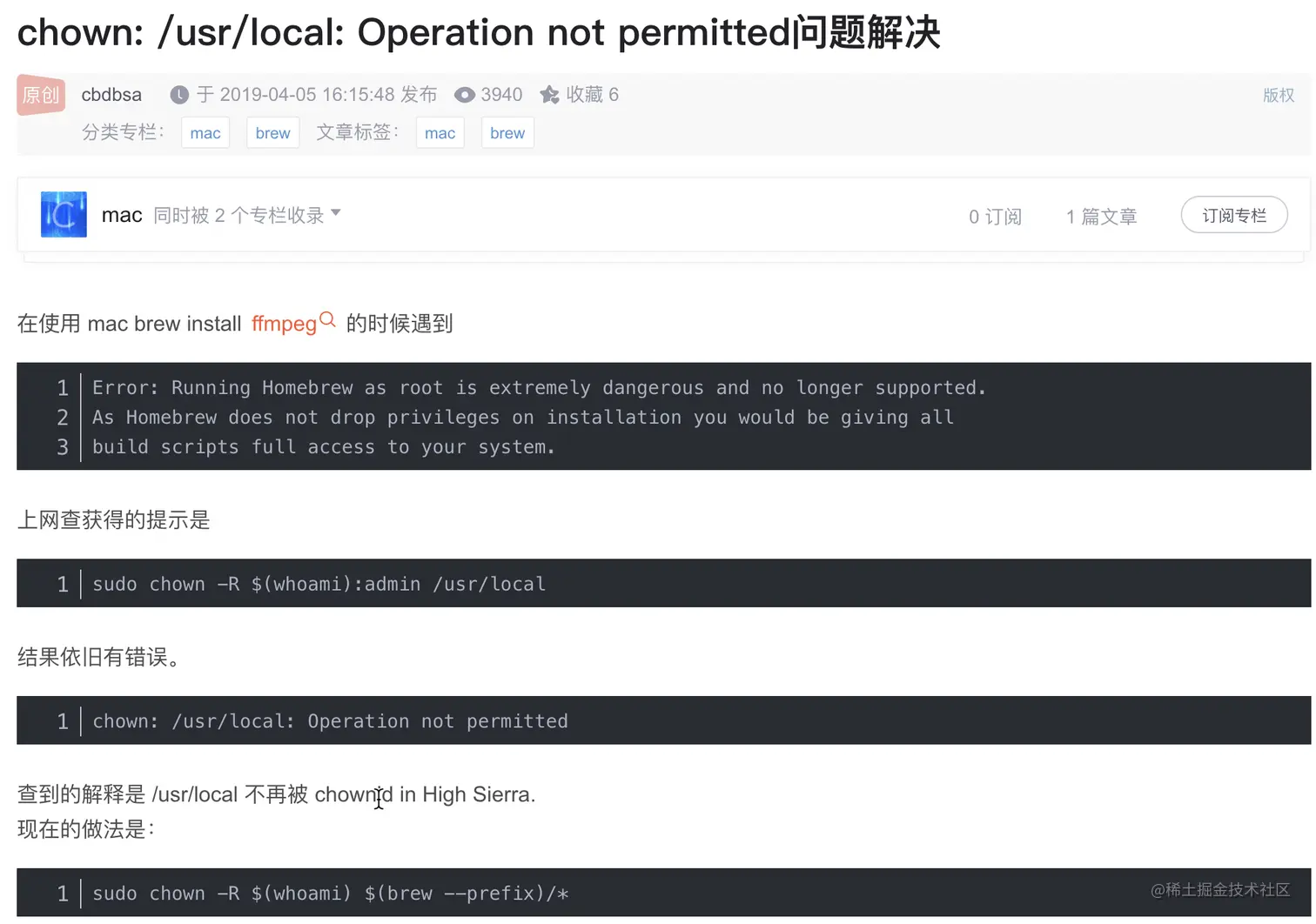
Task: Open author cbdbsa's profile
Action: (111, 95)
